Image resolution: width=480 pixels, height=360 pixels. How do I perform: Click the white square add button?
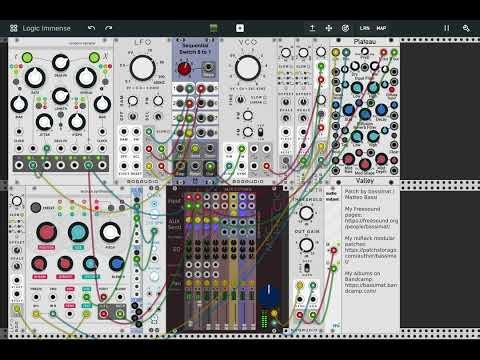click(x=240, y=28)
